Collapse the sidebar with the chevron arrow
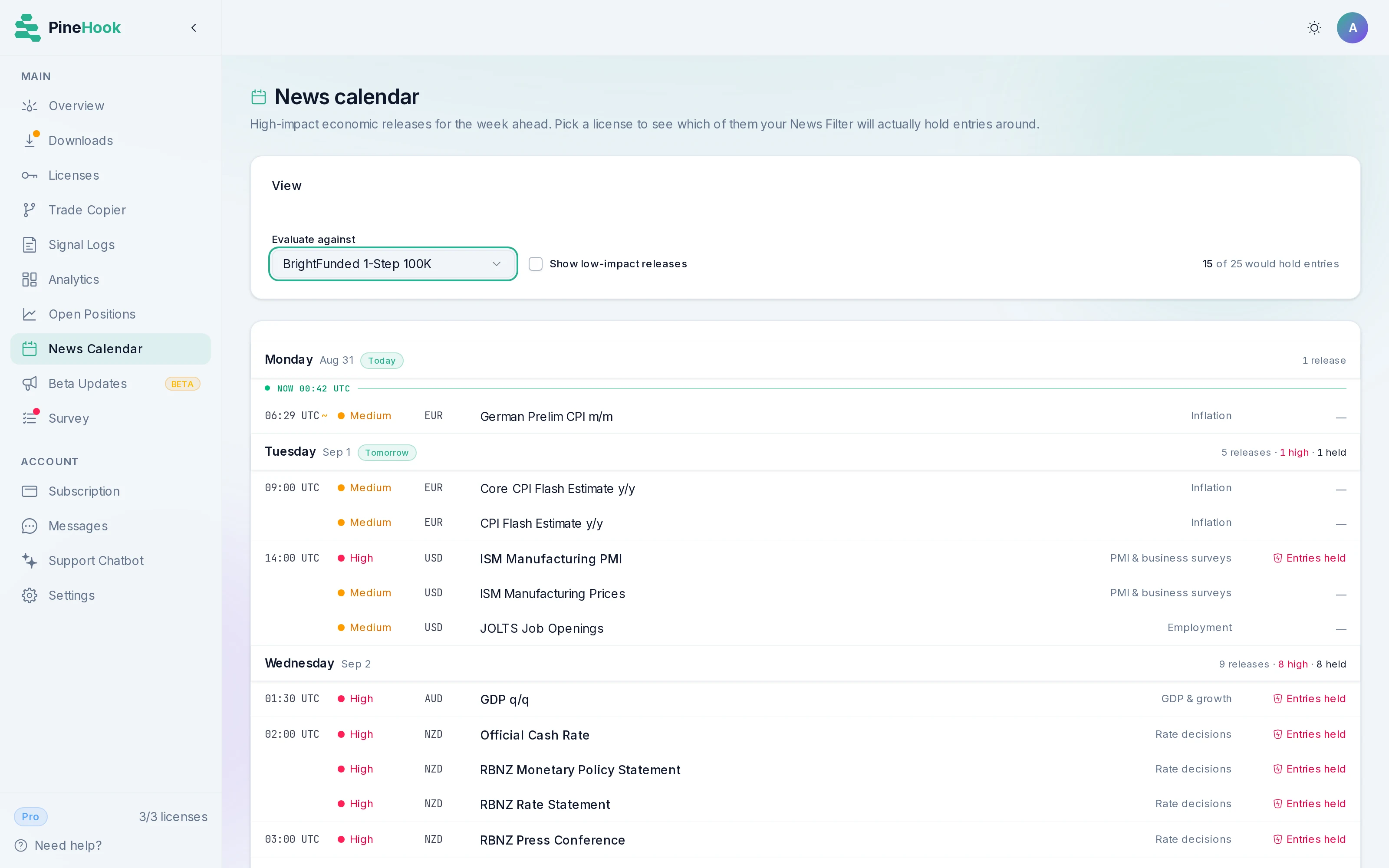 (194, 27)
